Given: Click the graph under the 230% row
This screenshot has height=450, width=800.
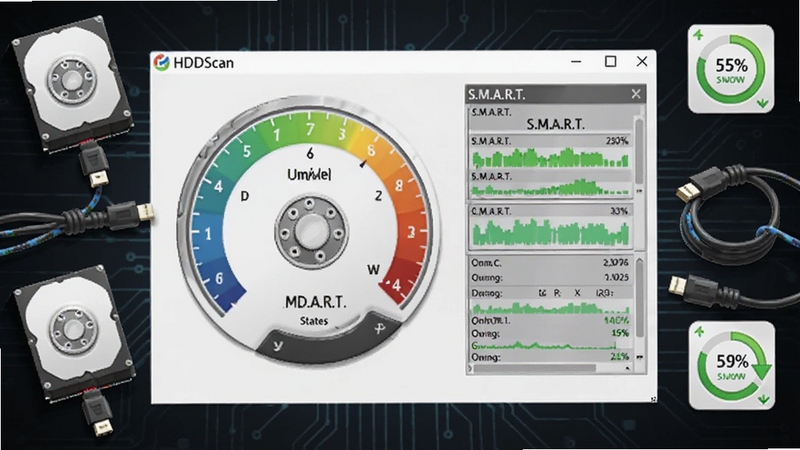Looking at the screenshot, I should pos(550,158).
